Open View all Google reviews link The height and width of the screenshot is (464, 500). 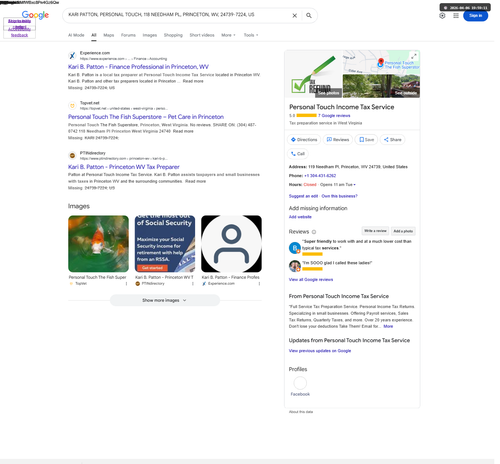click(311, 280)
